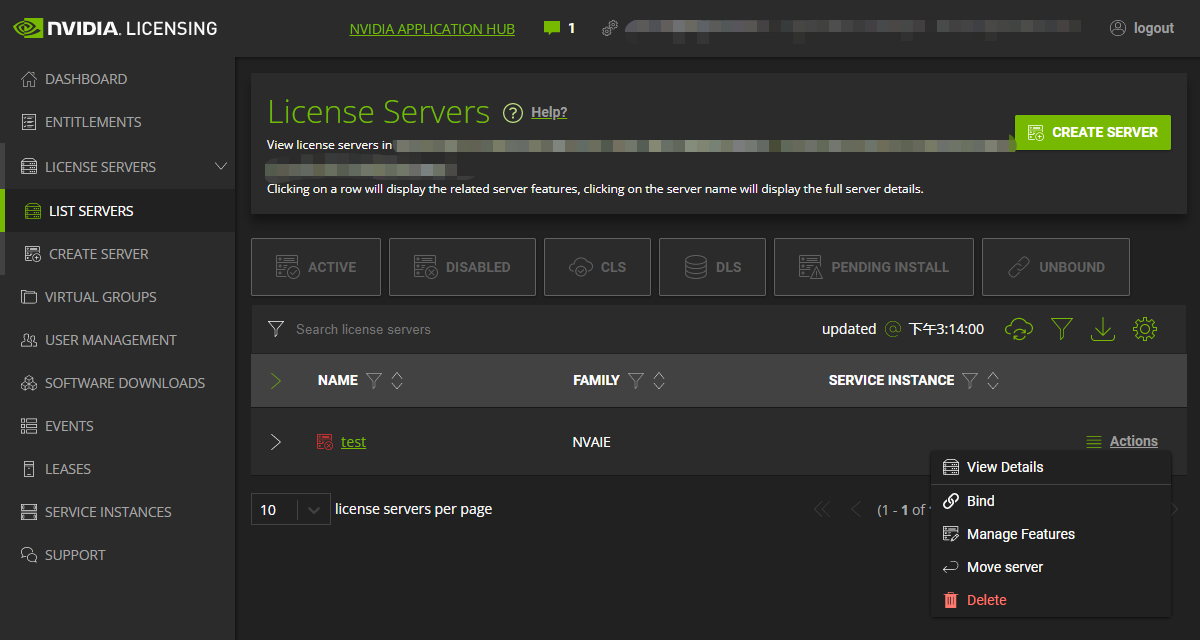
Task: Open the Leases icon in sidebar
Action: click(x=28, y=469)
